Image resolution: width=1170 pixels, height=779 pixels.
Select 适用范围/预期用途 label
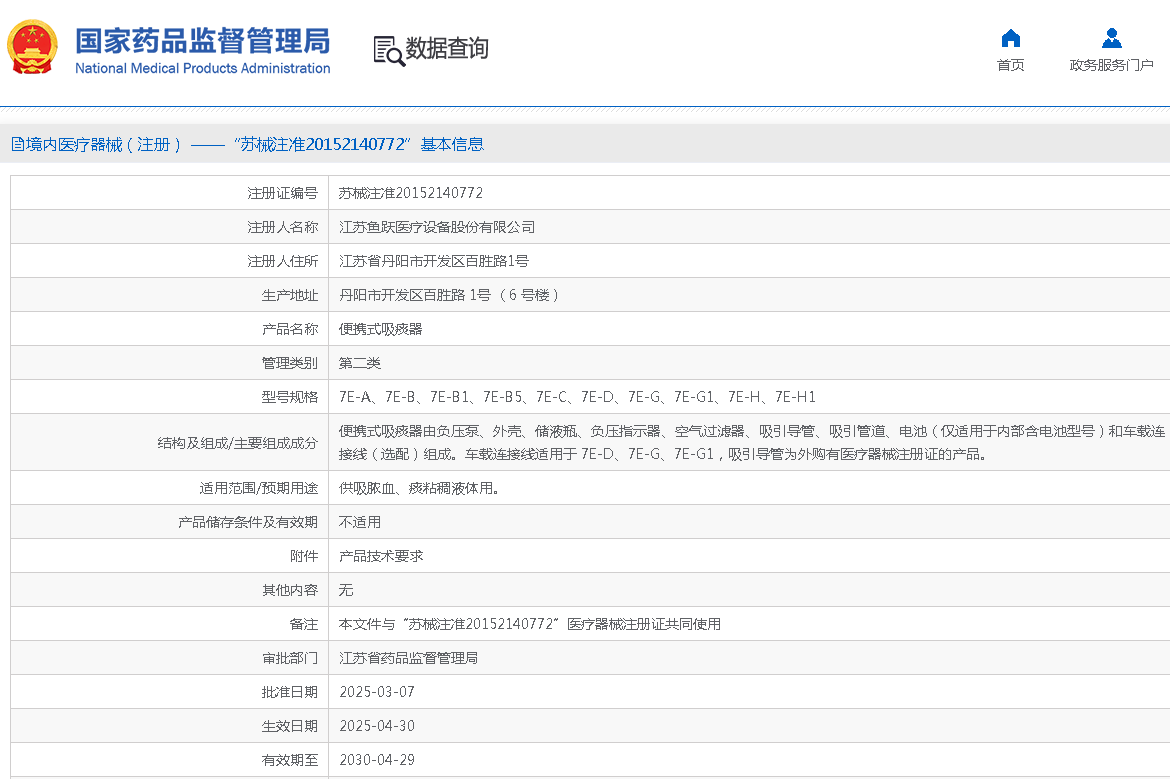point(258,488)
